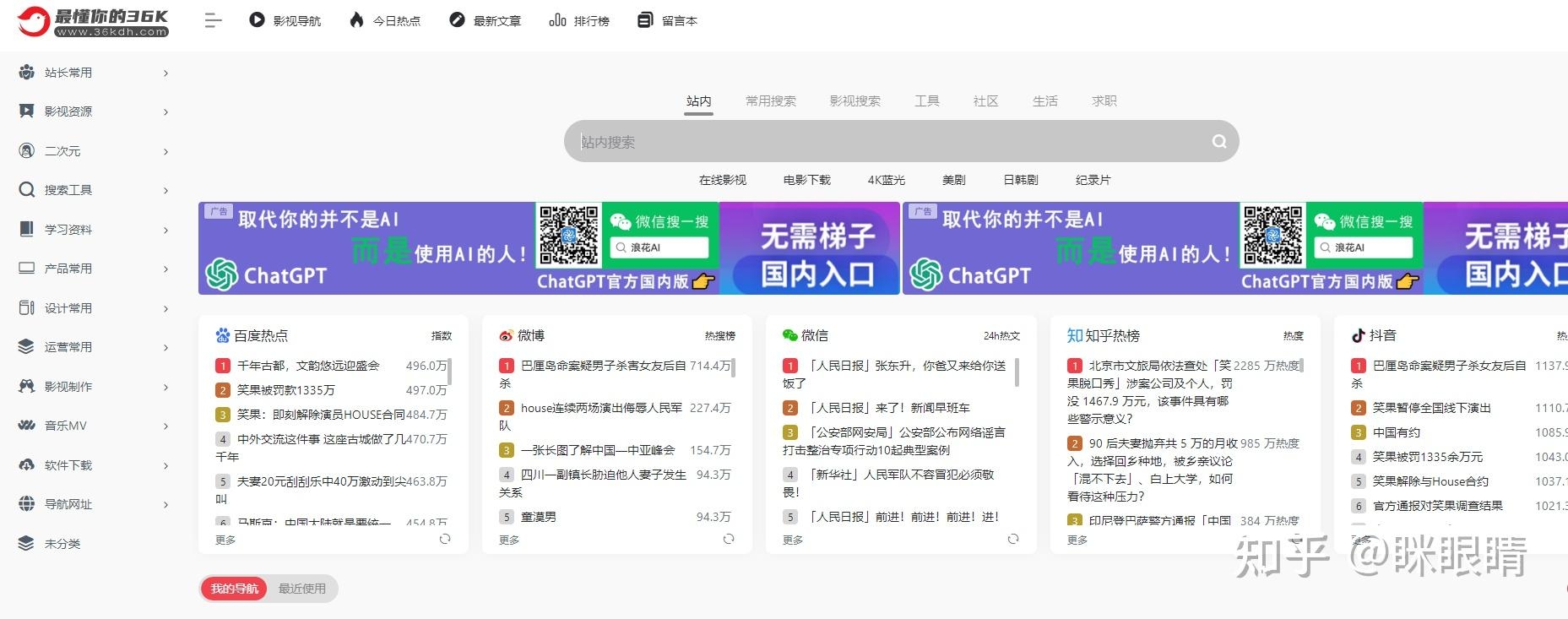
Task: Click the 设计常用 sidebar icon
Action: [27, 308]
